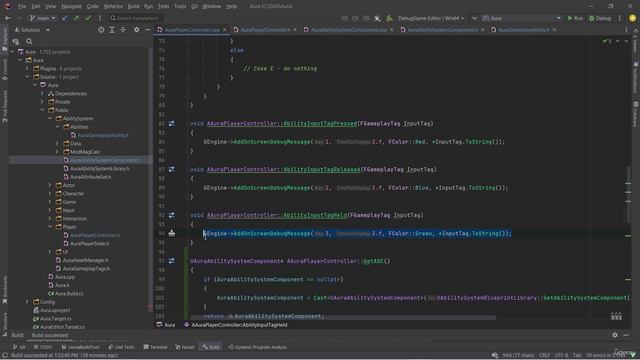Switch to AuraAbilitySystemComponent.h tab

click(443, 30)
